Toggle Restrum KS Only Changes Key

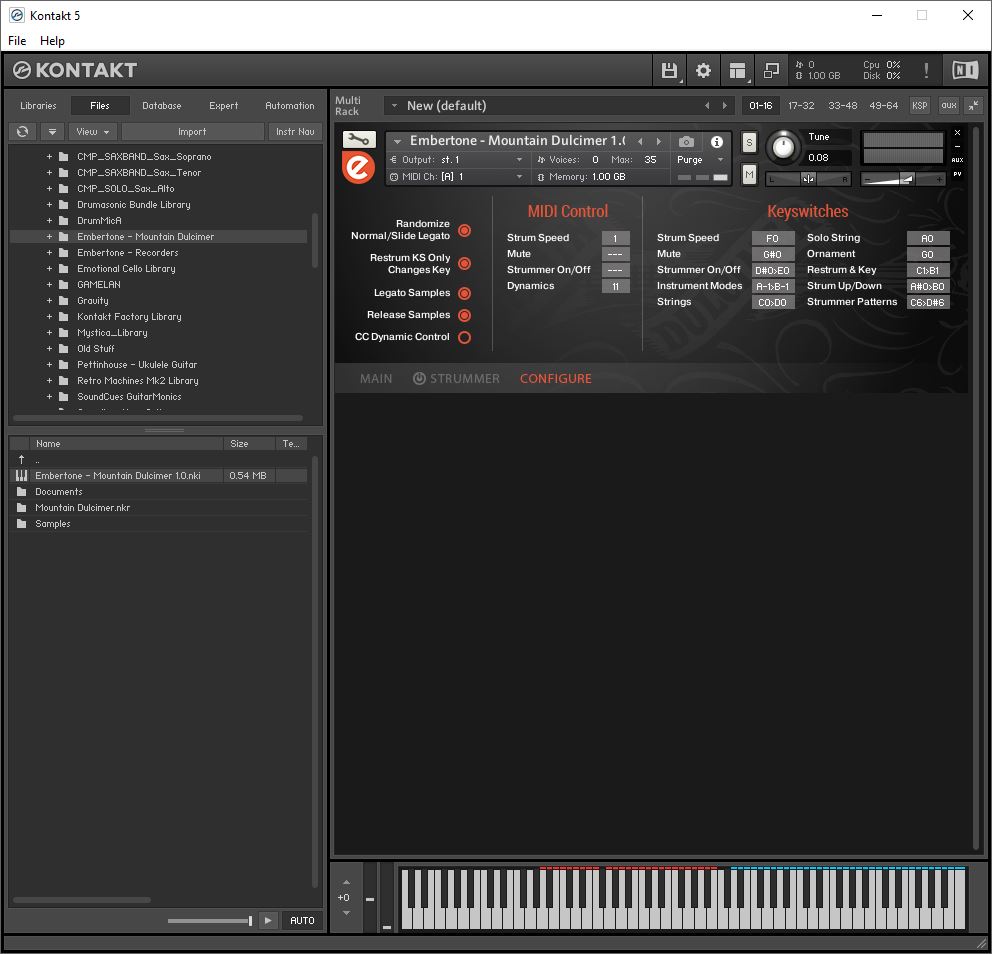[464, 264]
